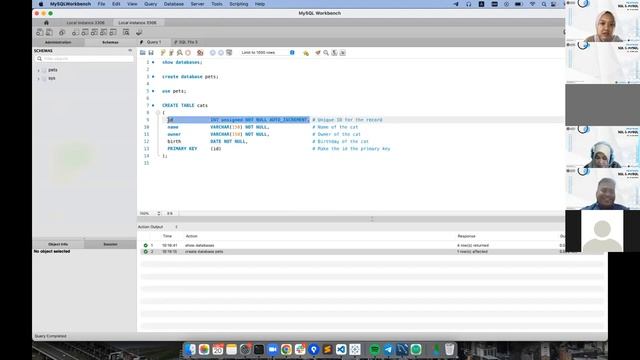The height and width of the screenshot is (360, 640).
Task: Open the Session tab
Action: tap(110, 244)
